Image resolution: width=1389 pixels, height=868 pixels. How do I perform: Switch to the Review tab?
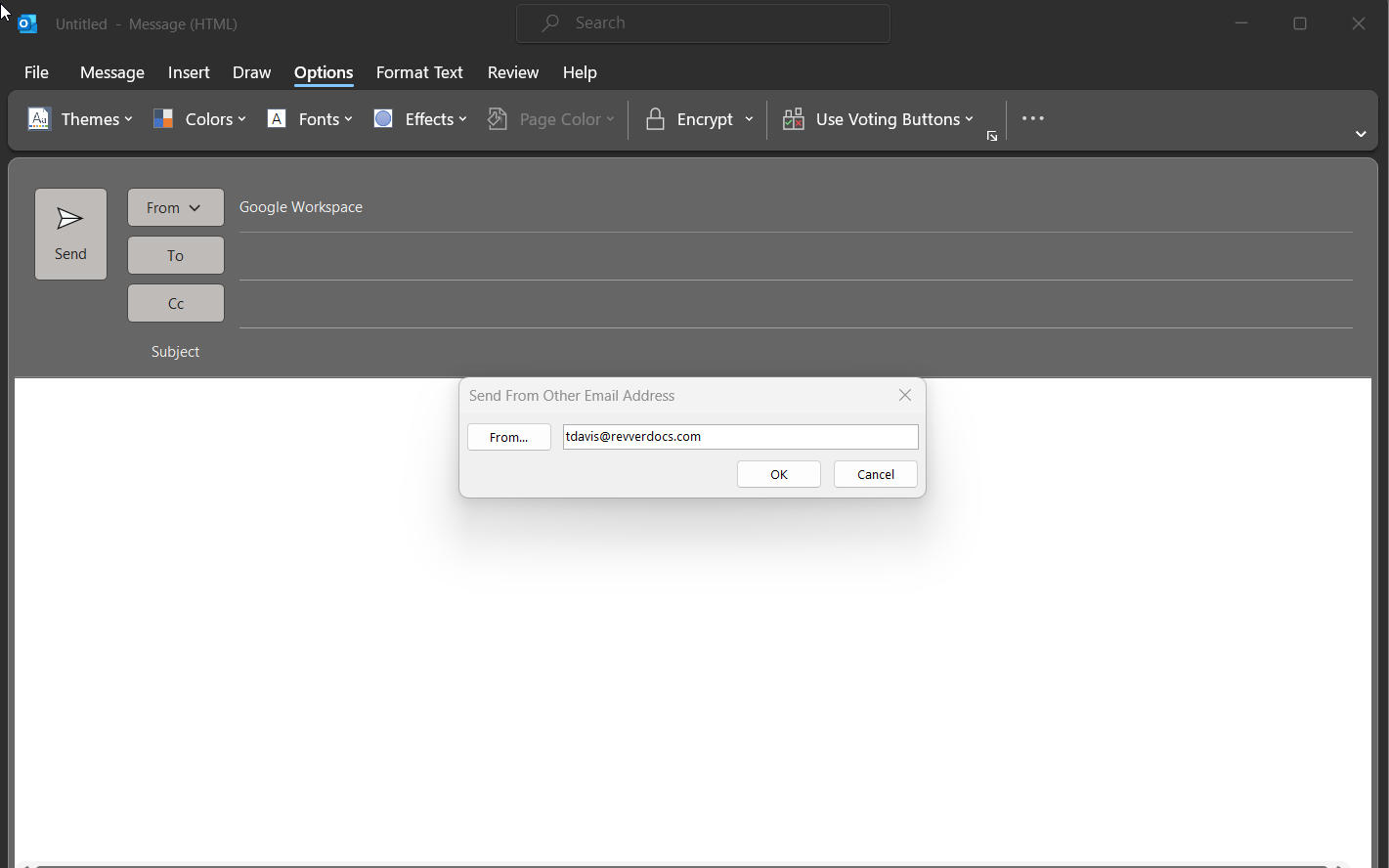tap(513, 72)
